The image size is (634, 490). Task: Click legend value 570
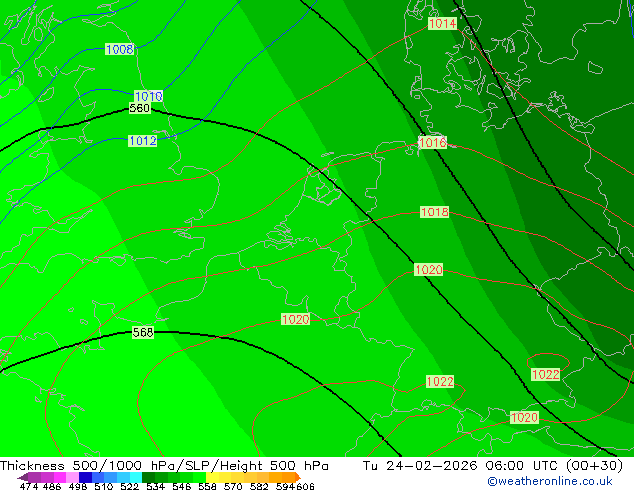click(233, 486)
